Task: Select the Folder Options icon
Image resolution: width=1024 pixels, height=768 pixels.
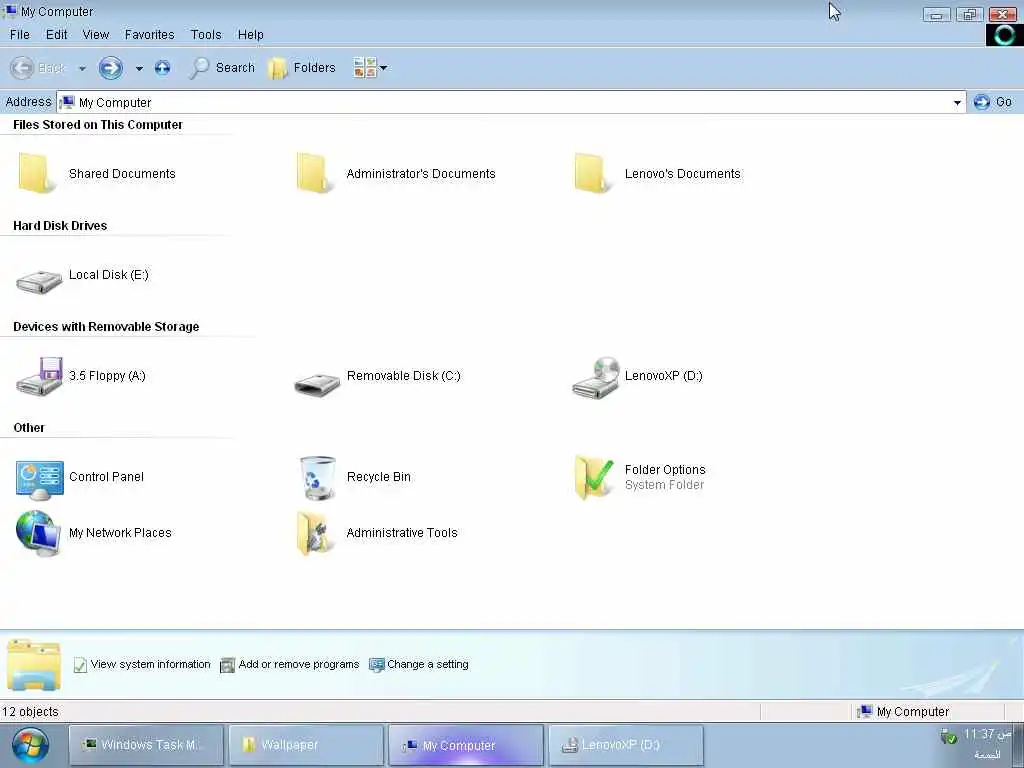Action: pyautogui.click(x=594, y=477)
